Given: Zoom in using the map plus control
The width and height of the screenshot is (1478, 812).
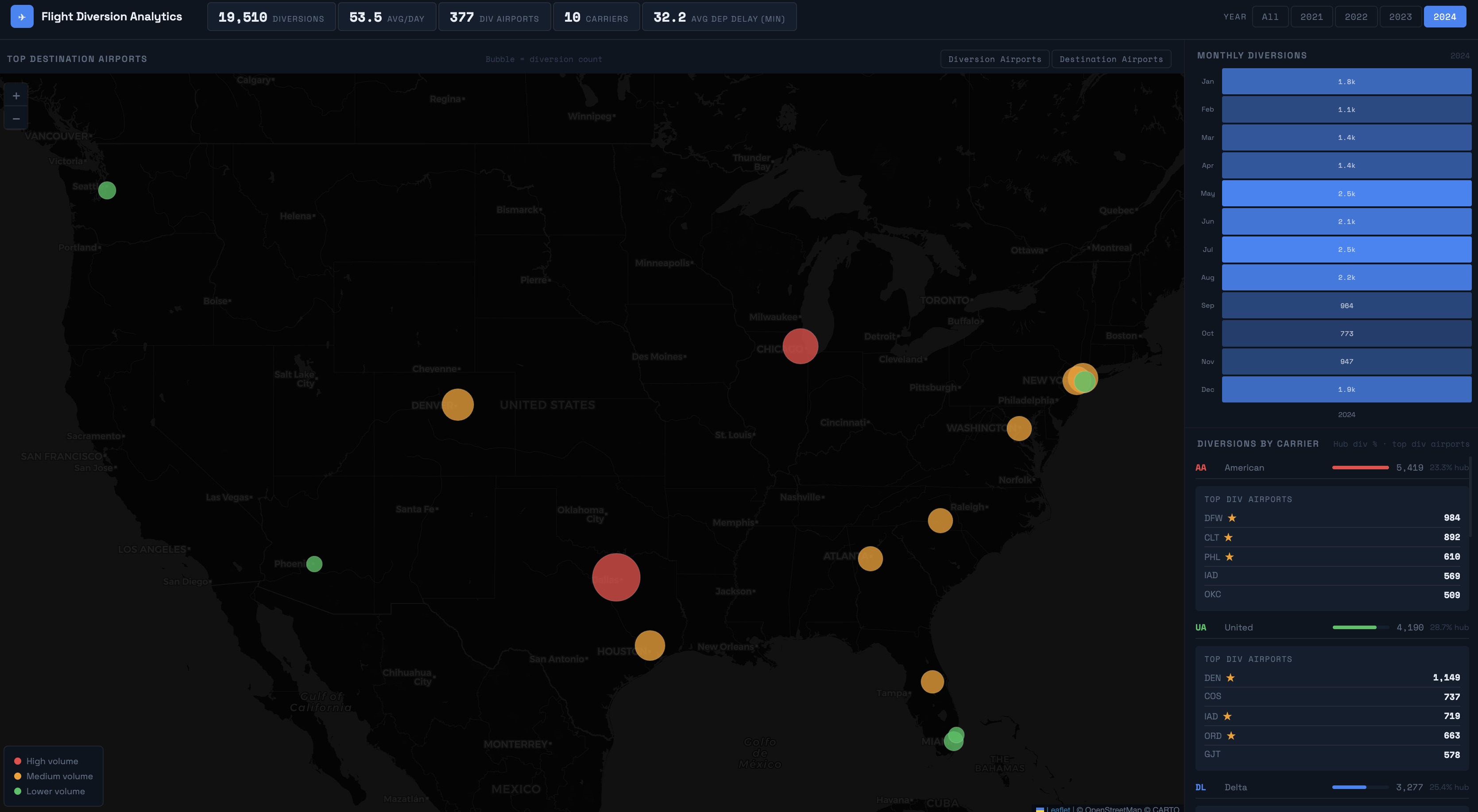Looking at the screenshot, I should 15,95.
